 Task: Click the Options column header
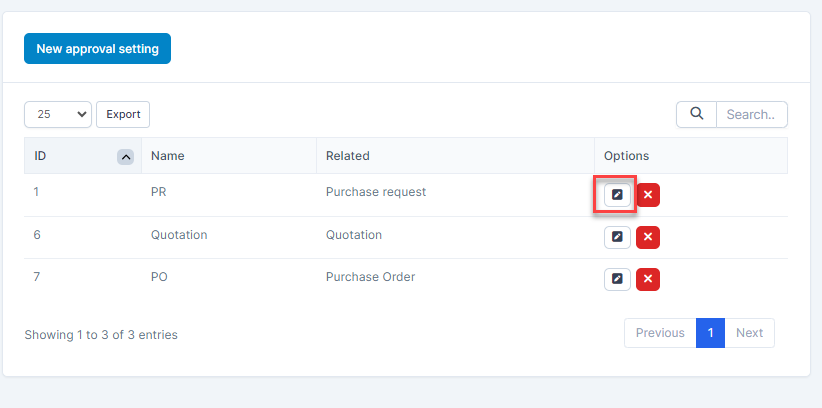[x=626, y=156]
